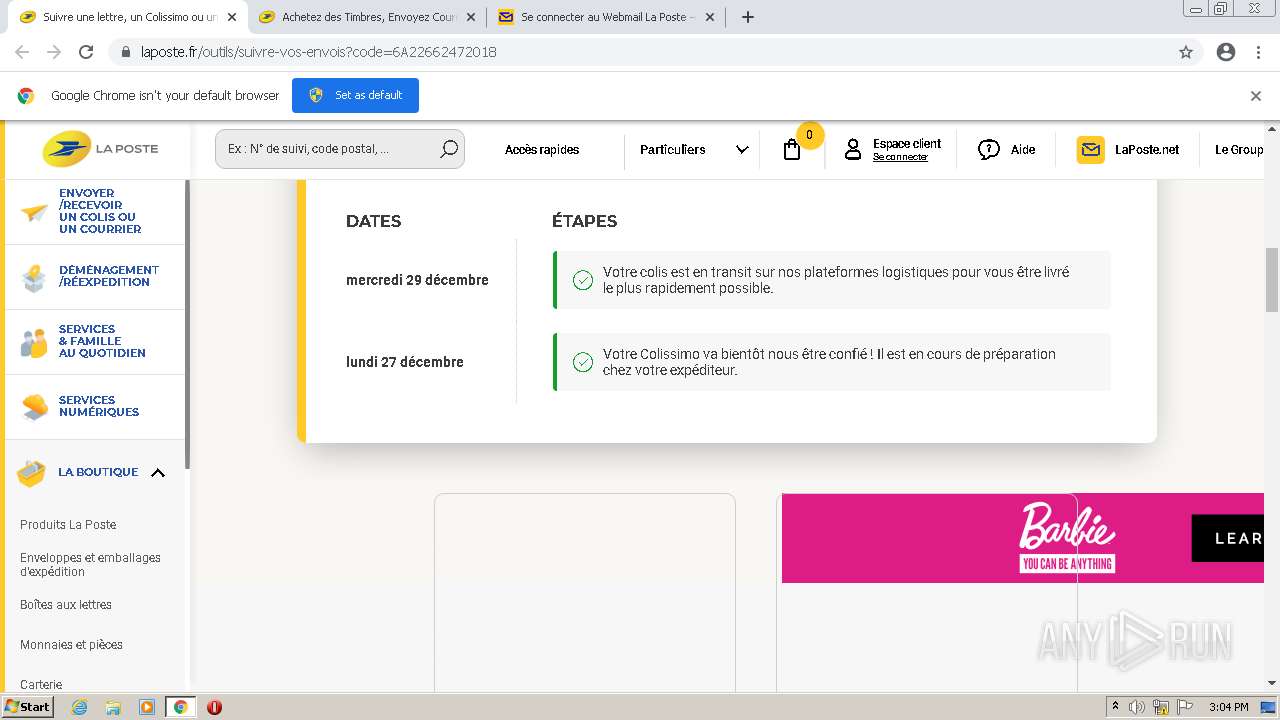Go back to the previous page

(22, 52)
